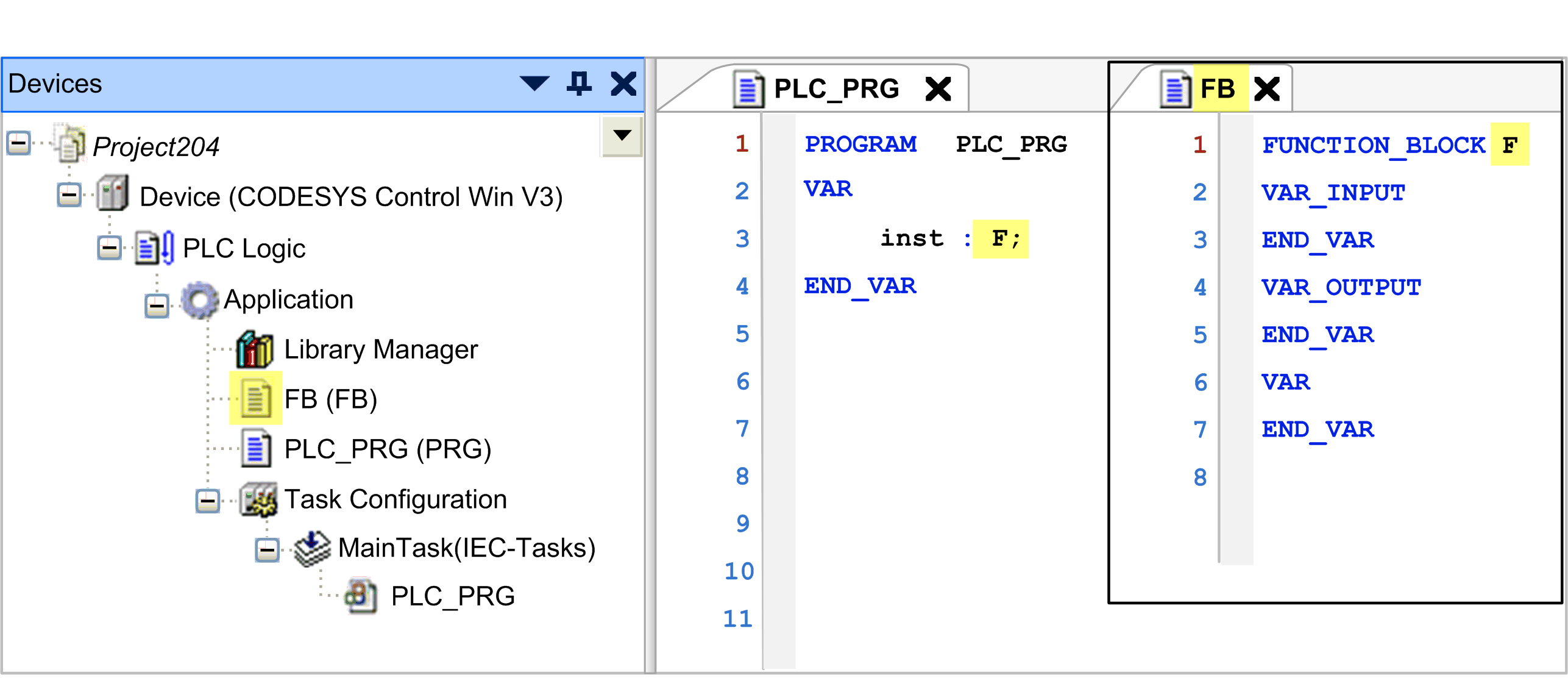The height and width of the screenshot is (700, 1568).
Task: Select the Application tree item
Action: [288, 299]
